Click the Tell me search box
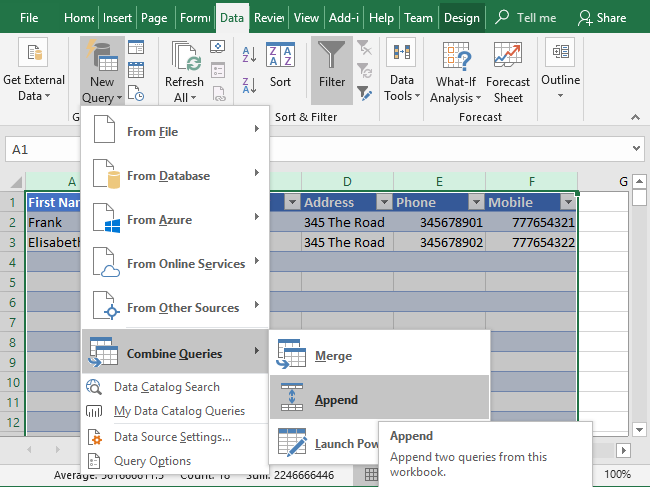 click(526, 18)
